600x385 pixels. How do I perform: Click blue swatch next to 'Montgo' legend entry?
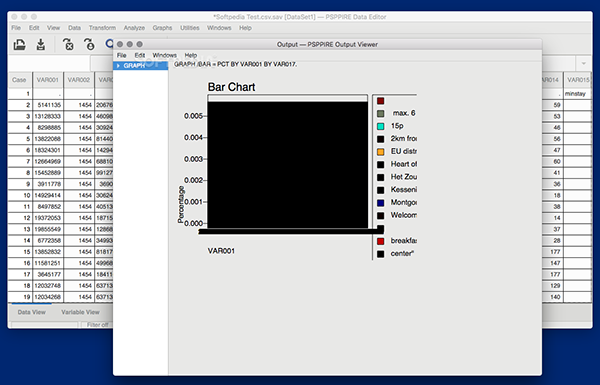click(x=380, y=203)
